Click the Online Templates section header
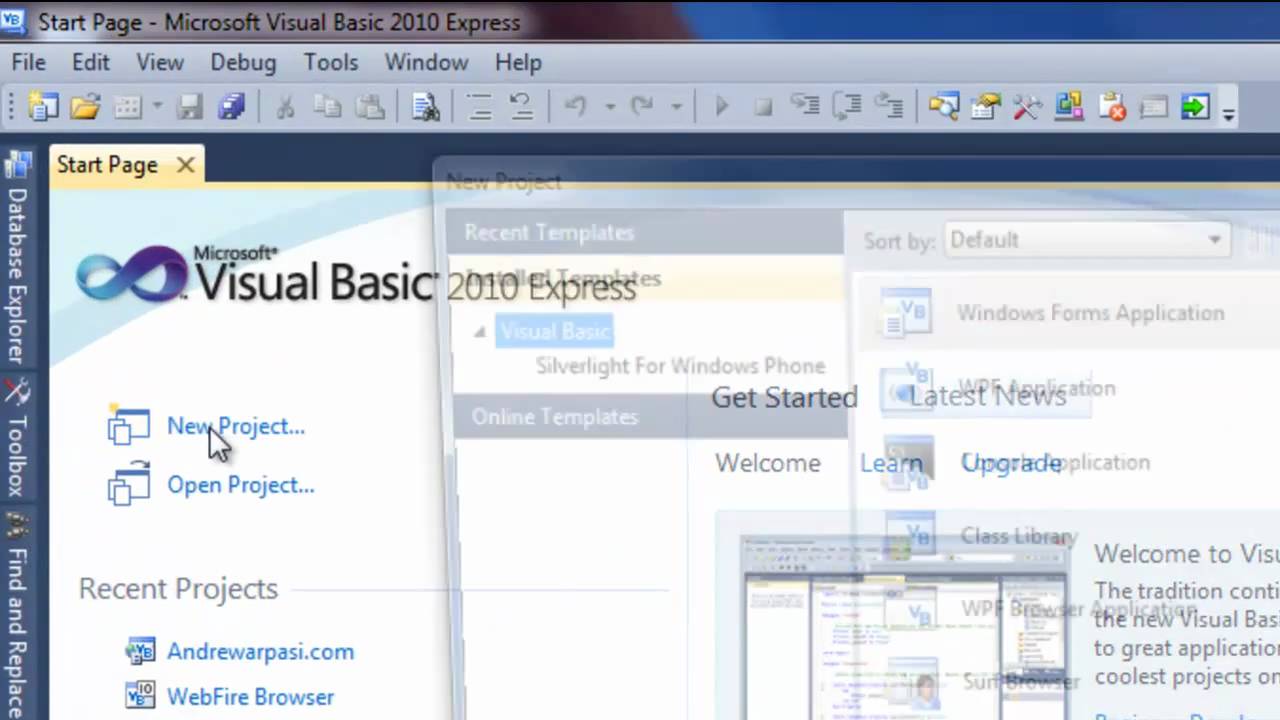 (x=650, y=417)
